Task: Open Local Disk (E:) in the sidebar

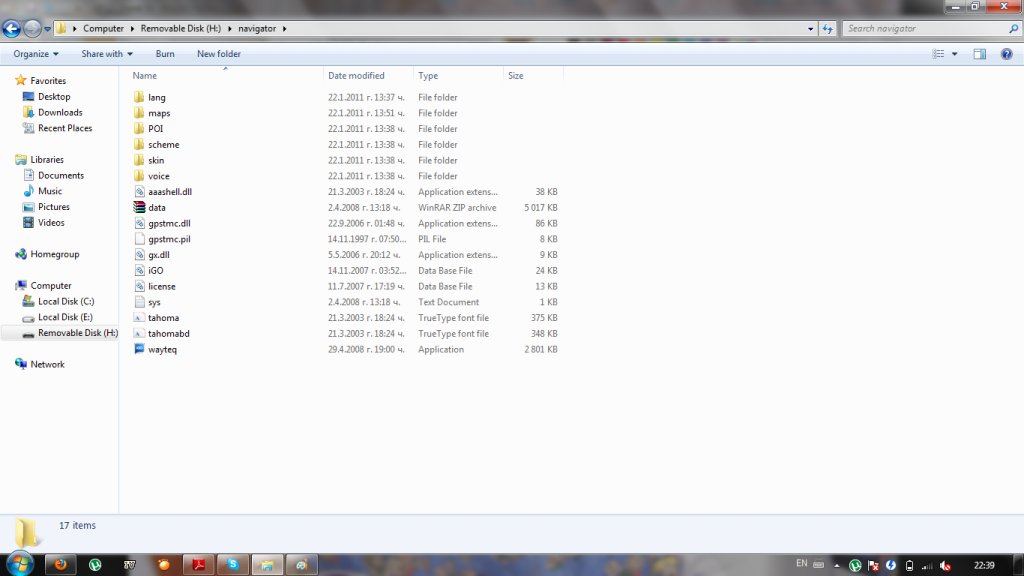Action: click(x=65, y=317)
